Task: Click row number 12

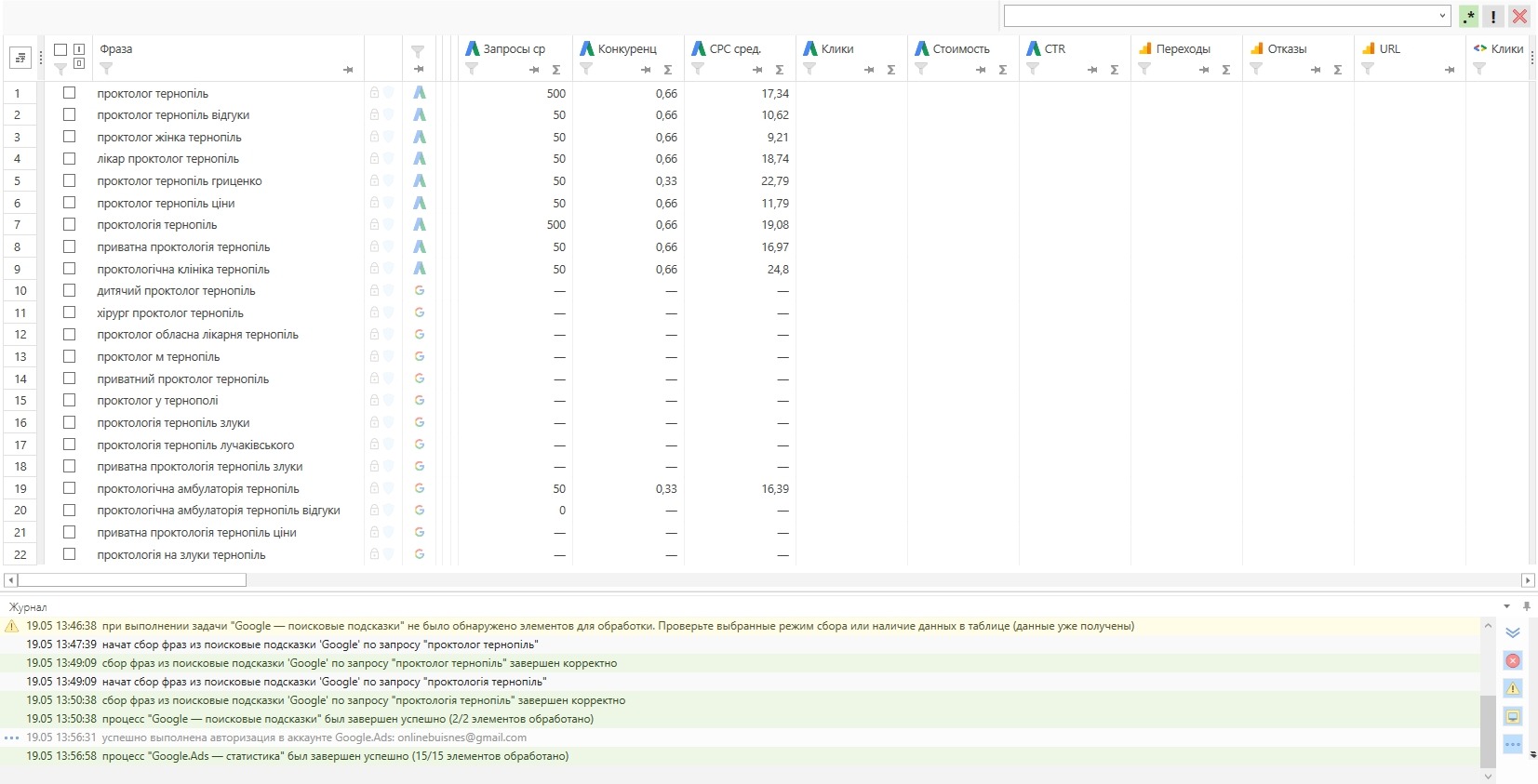Action: (x=20, y=334)
